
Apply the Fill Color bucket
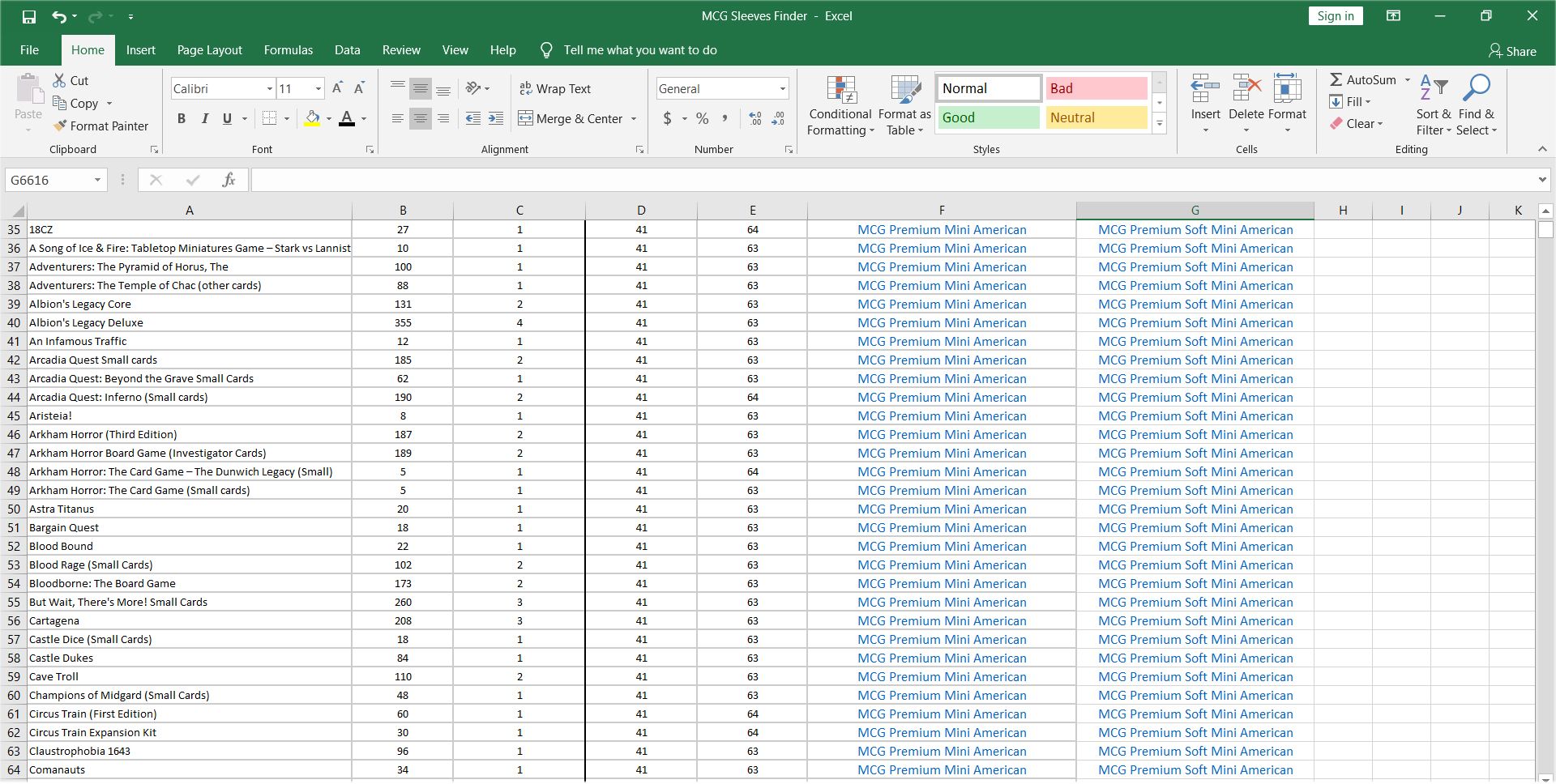312,118
